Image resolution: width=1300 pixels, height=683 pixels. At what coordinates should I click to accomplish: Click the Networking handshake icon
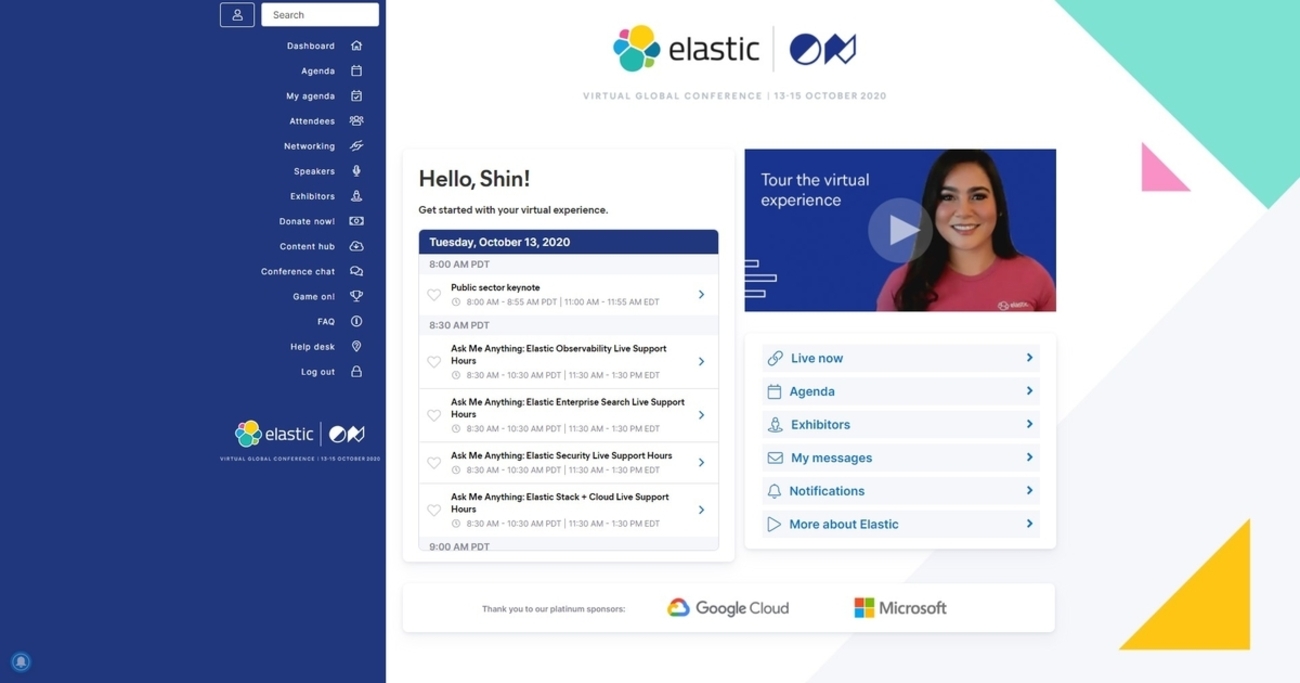[x=356, y=146]
